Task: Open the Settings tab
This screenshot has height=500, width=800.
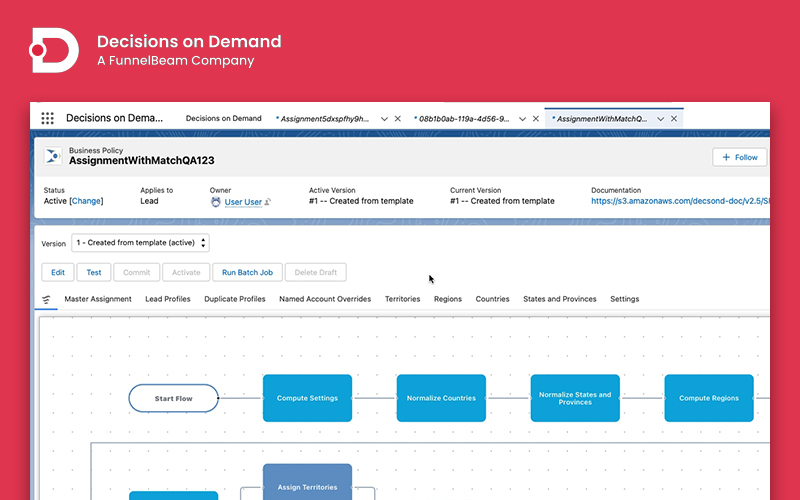Action: coord(624,299)
